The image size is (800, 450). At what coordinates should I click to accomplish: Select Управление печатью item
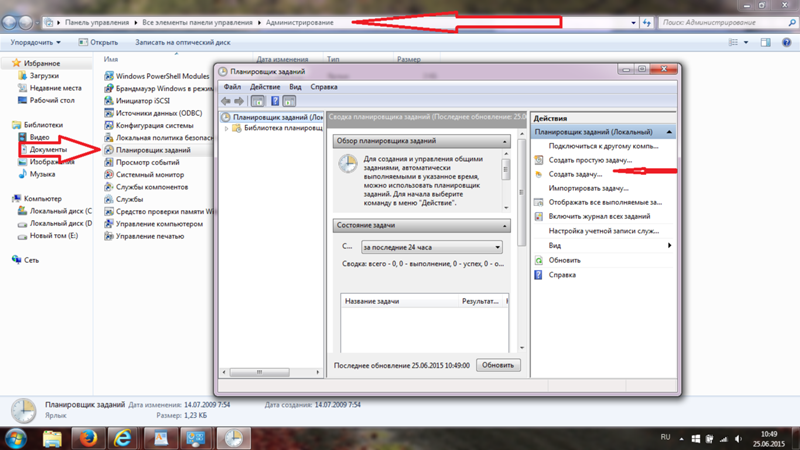[x=144, y=236]
